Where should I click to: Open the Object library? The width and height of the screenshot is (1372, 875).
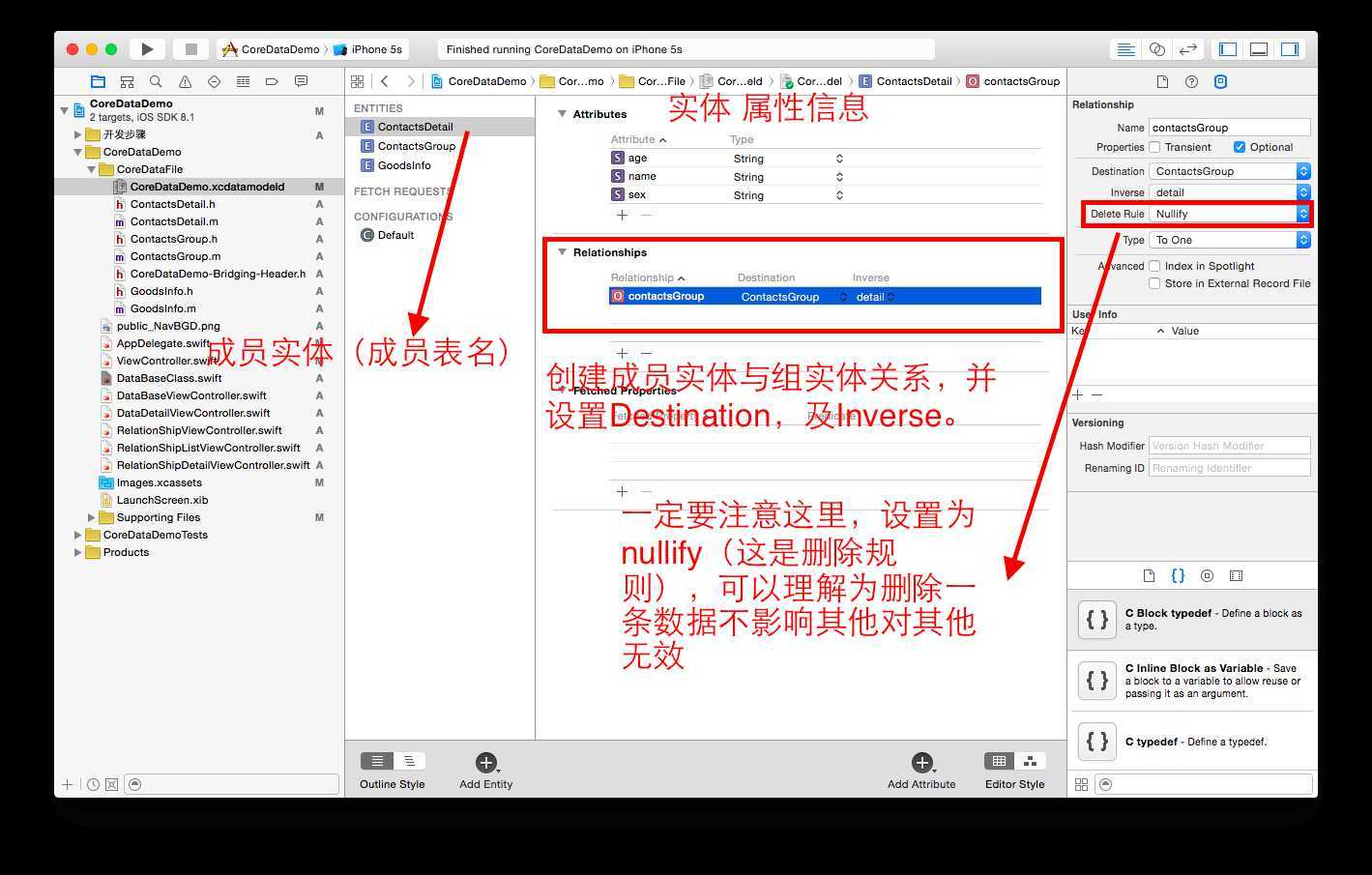click(1207, 575)
